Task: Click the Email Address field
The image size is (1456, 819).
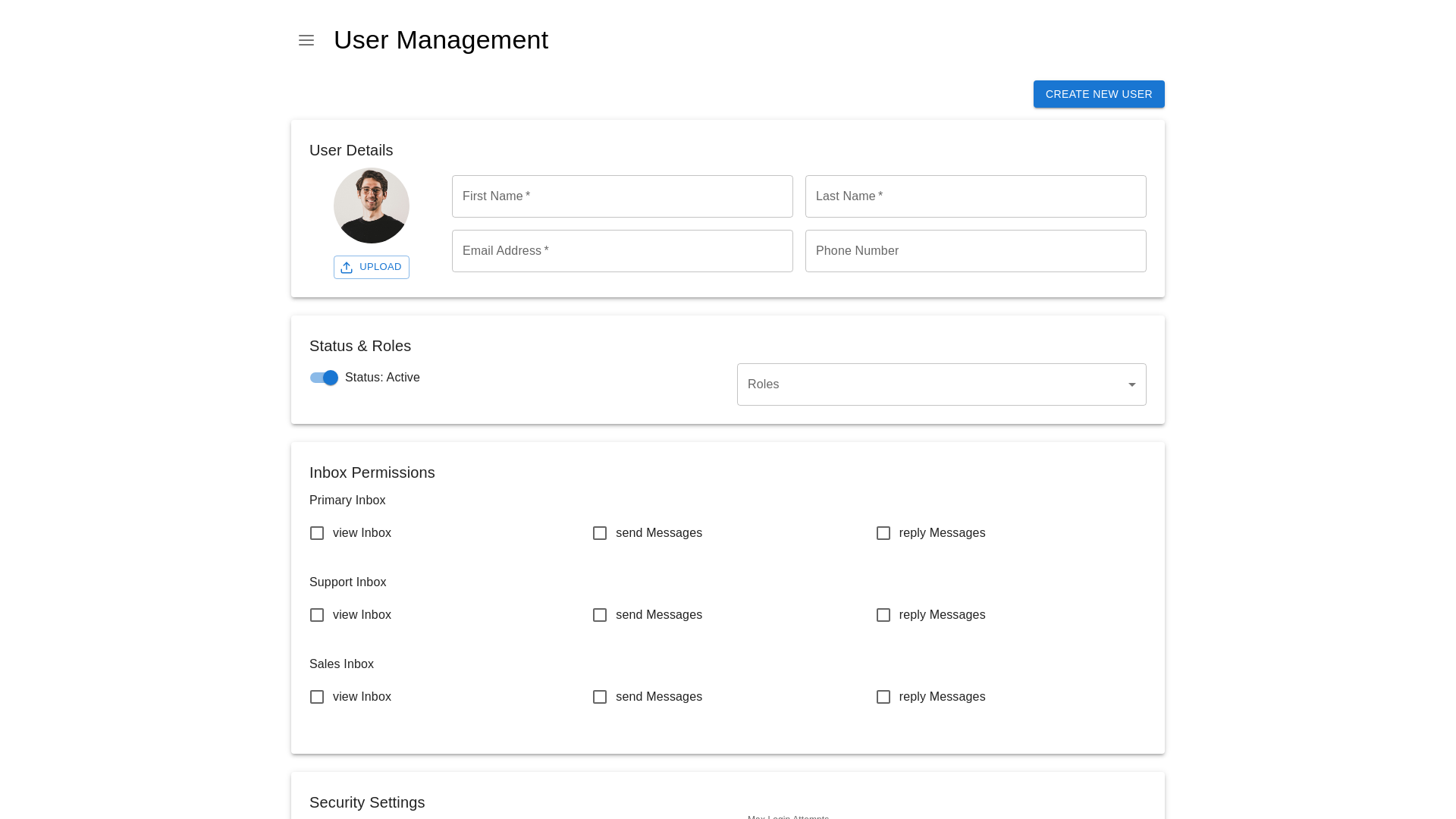Action: [622, 251]
